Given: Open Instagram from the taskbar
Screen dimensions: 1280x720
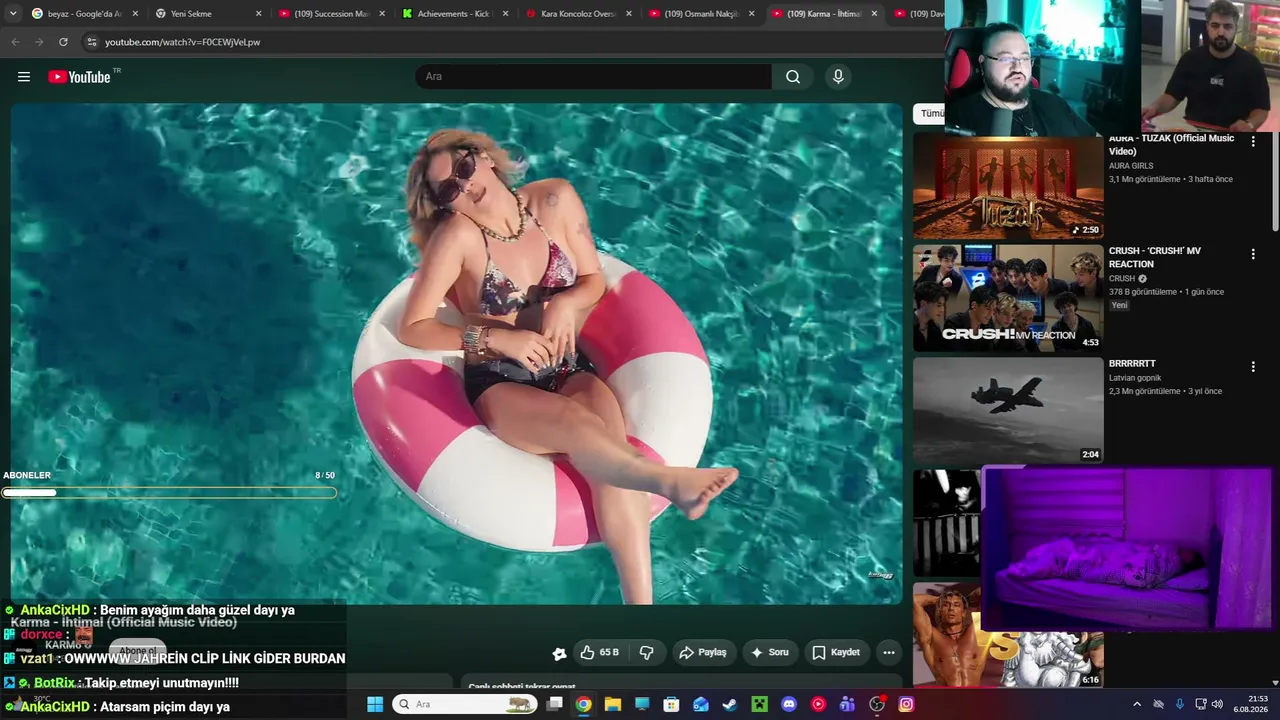Looking at the screenshot, I should (906, 704).
